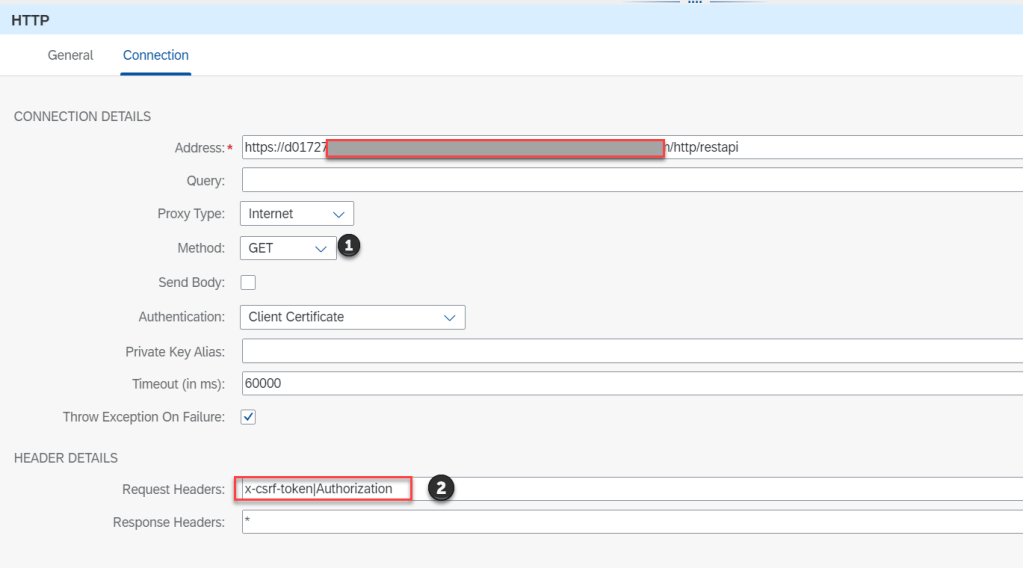
Task: Open the Proxy Type dropdown
Action: (x=296, y=214)
